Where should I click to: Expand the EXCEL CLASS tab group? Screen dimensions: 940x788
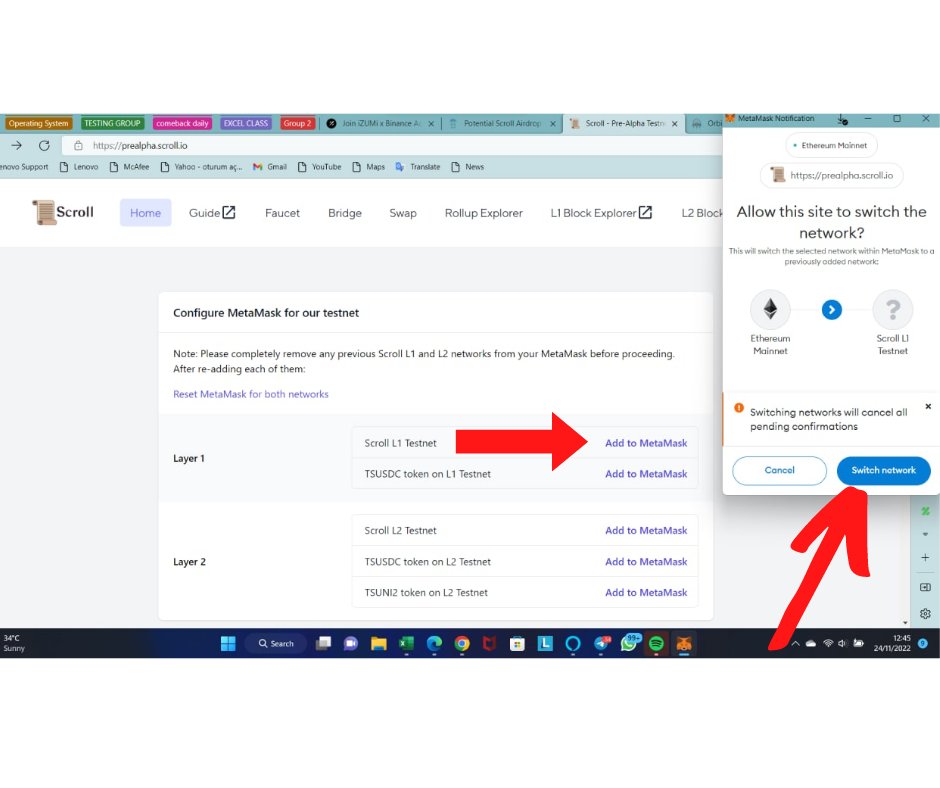(246, 123)
